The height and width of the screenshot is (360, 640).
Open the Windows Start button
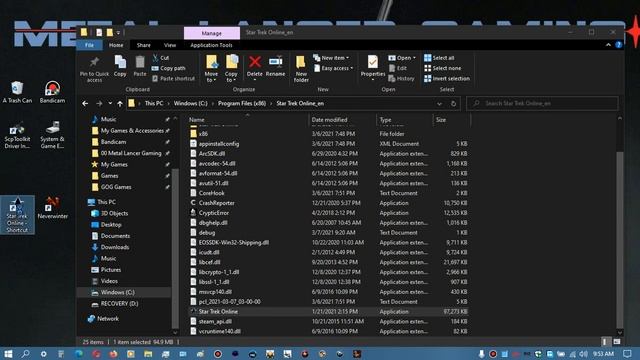click(x=8, y=353)
